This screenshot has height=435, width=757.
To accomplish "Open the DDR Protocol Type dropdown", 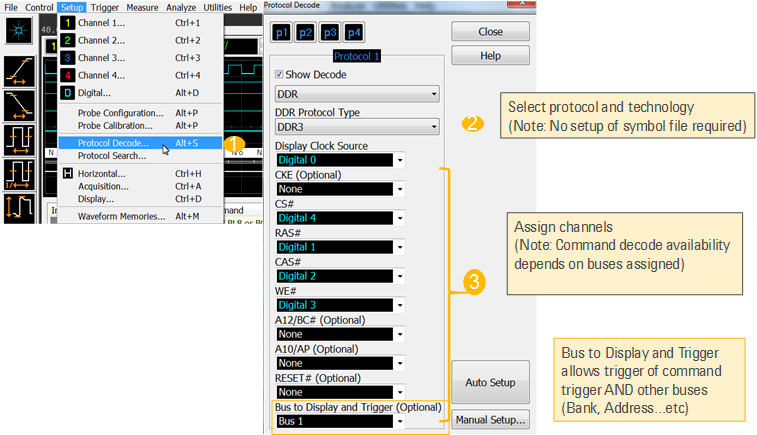I will tap(357, 127).
